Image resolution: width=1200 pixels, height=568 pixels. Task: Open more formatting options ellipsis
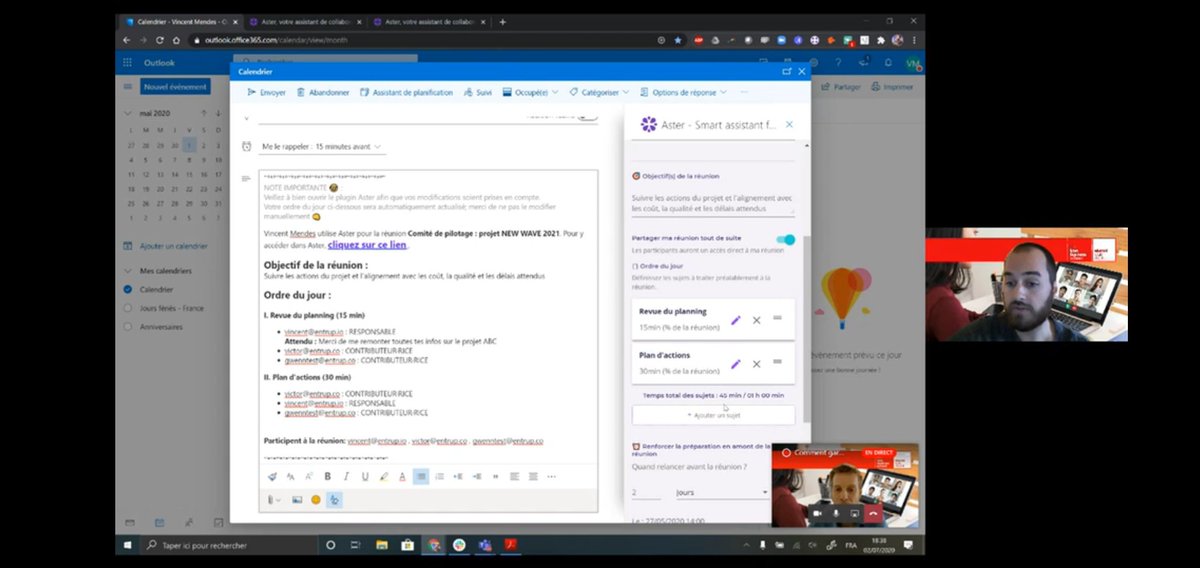[551, 476]
